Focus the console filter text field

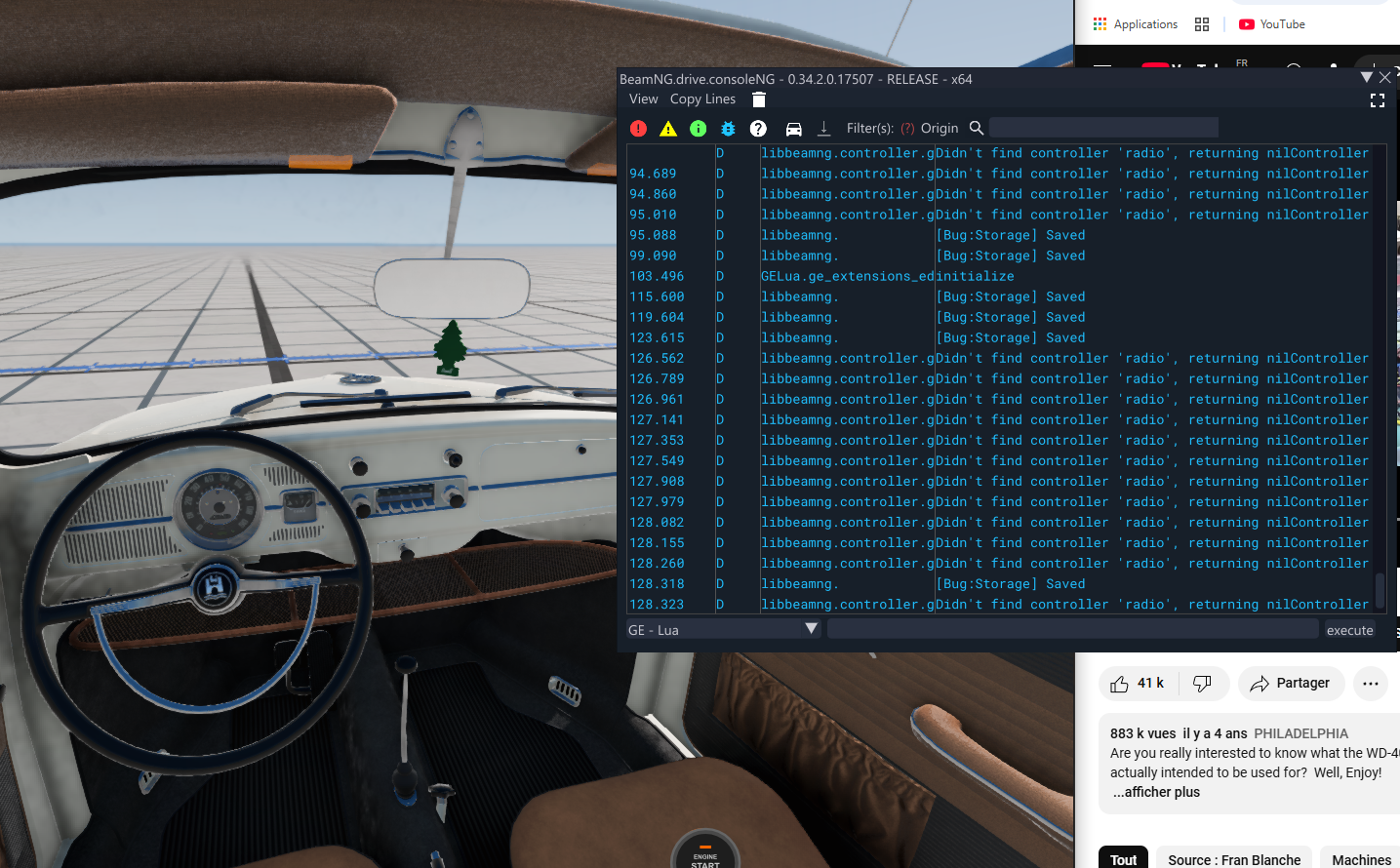(1103, 128)
